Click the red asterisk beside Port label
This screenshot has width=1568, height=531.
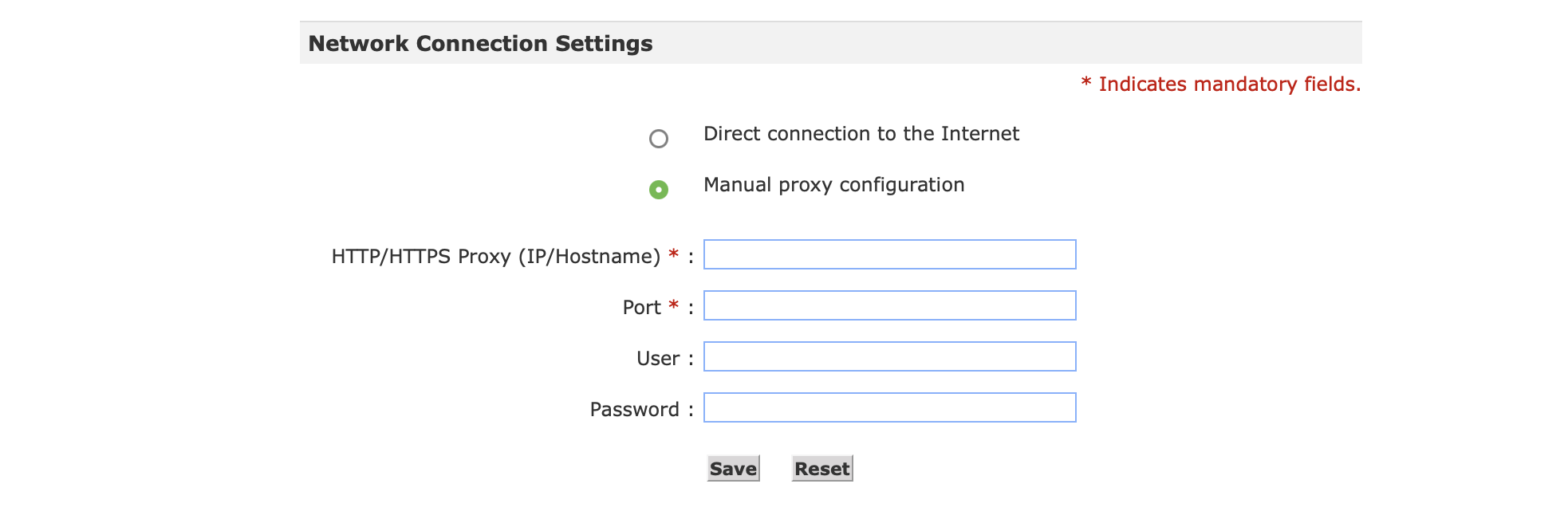674,305
